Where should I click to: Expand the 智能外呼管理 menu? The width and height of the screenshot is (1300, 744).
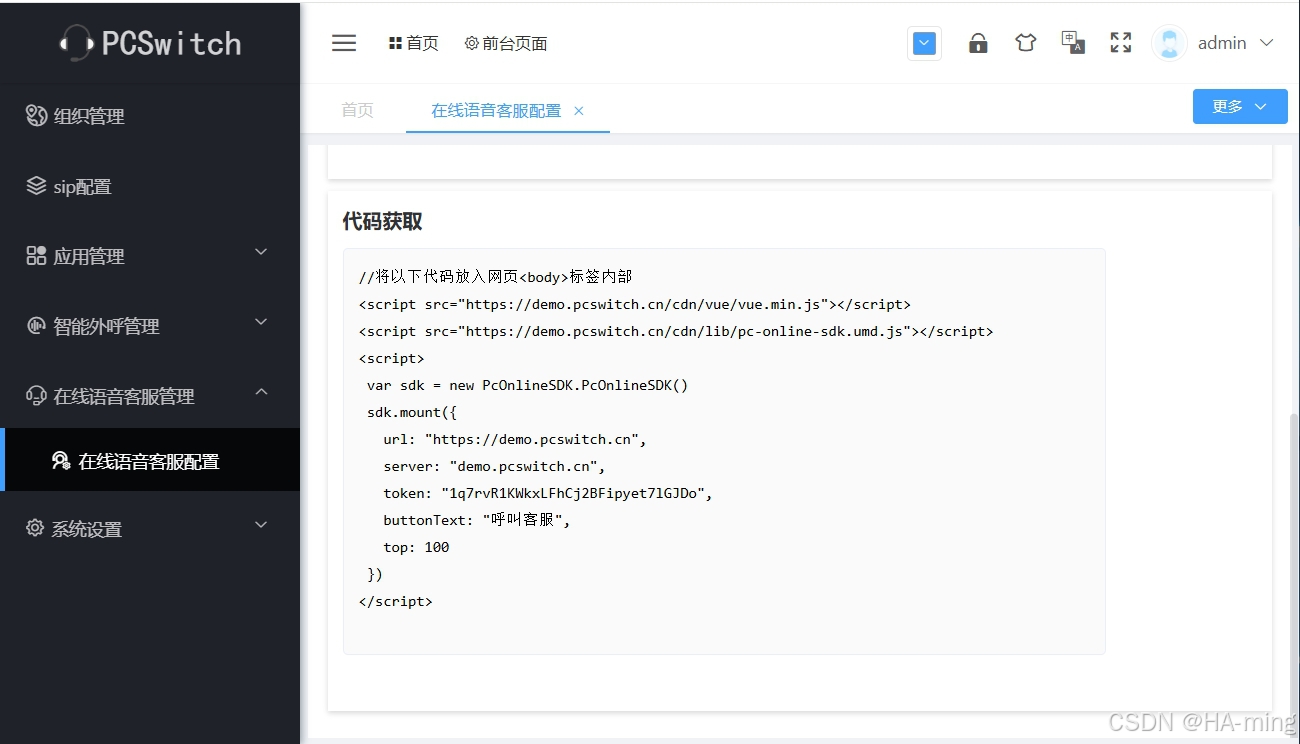pos(150,326)
